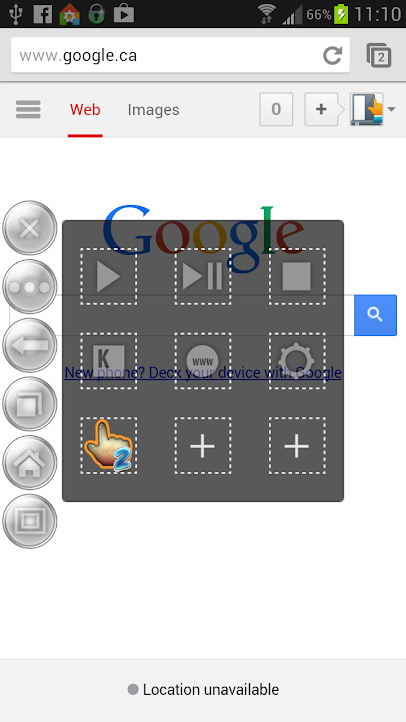Screen dimensions: 406x722
Task: Tap the floating nested squares button
Action: [29, 521]
